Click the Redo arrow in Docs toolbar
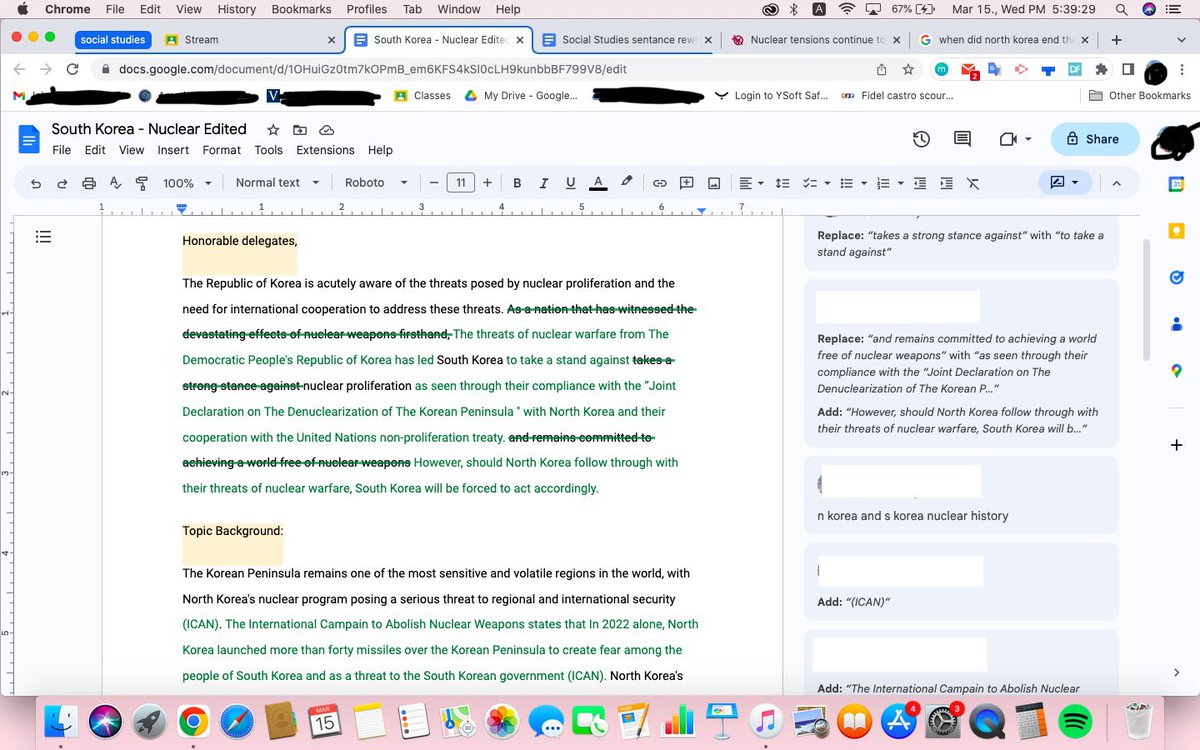Image resolution: width=1200 pixels, height=750 pixels. (62, 183)
